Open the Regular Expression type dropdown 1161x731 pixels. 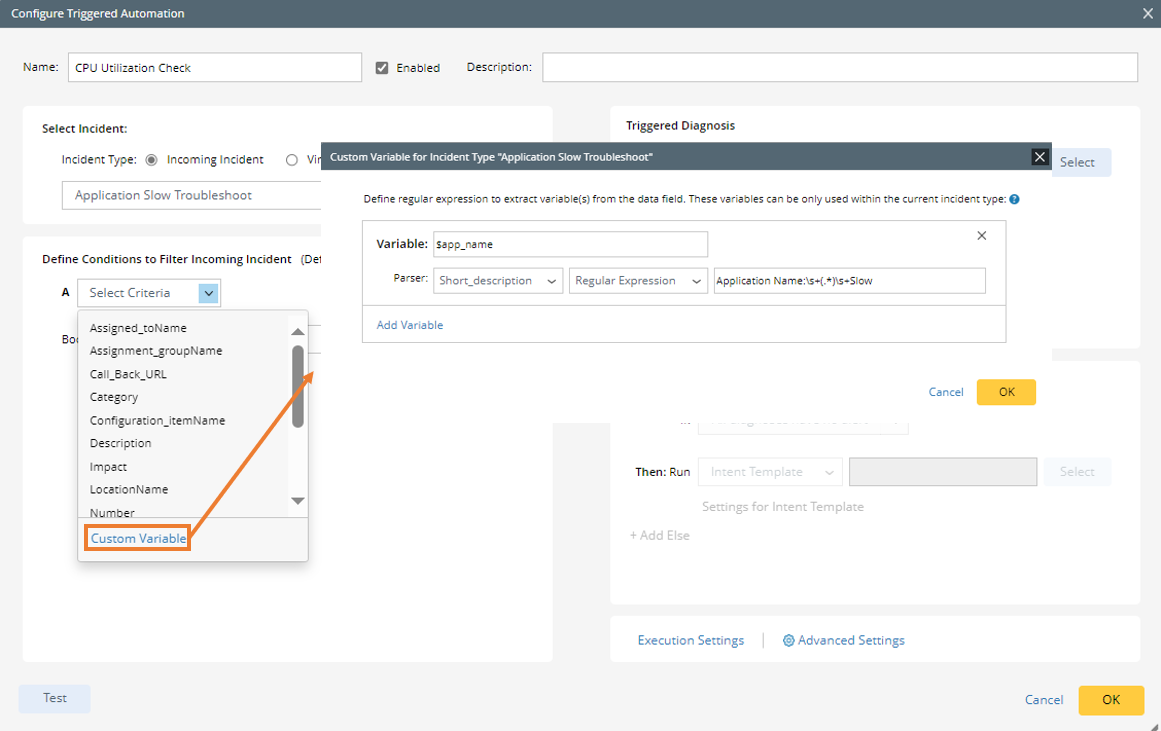pyautogui.click(x=637, y=281)
